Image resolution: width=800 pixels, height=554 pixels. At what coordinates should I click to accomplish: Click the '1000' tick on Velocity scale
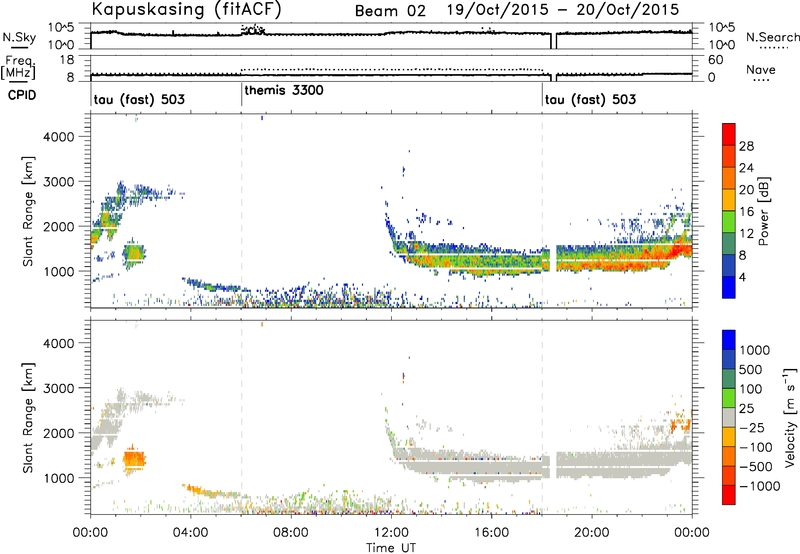755,350
